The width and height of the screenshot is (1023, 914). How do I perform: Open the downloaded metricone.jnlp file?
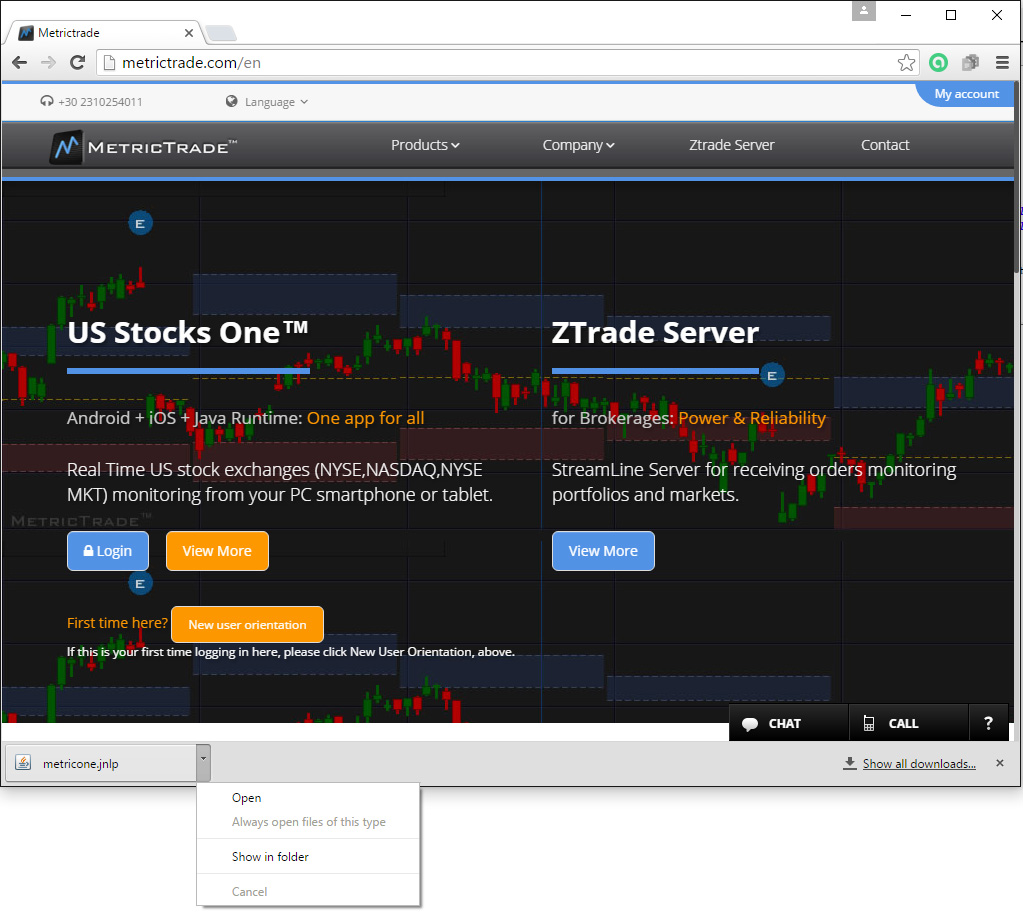point(100,763)
